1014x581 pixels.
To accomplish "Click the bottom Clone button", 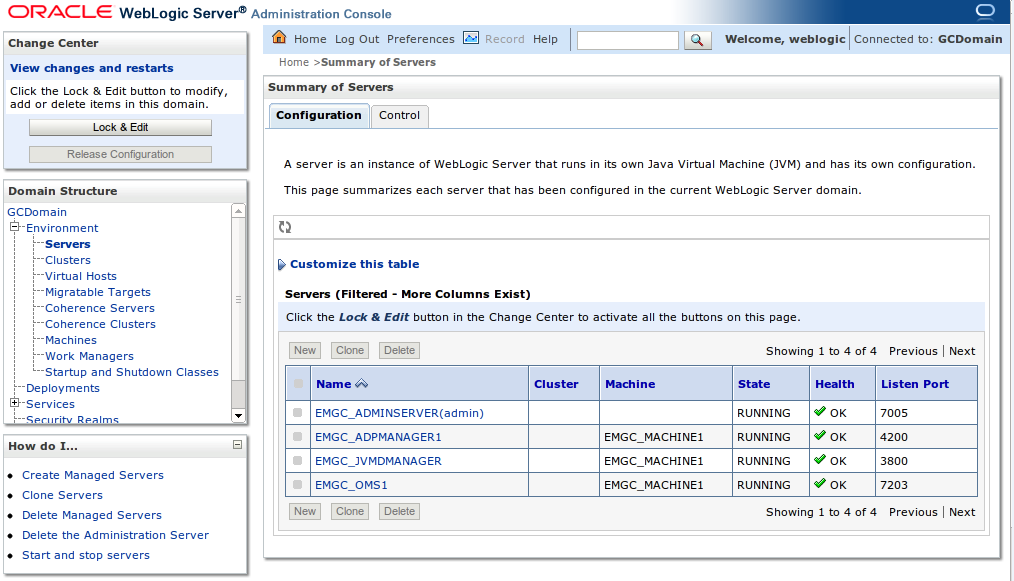I will [350, 511].
